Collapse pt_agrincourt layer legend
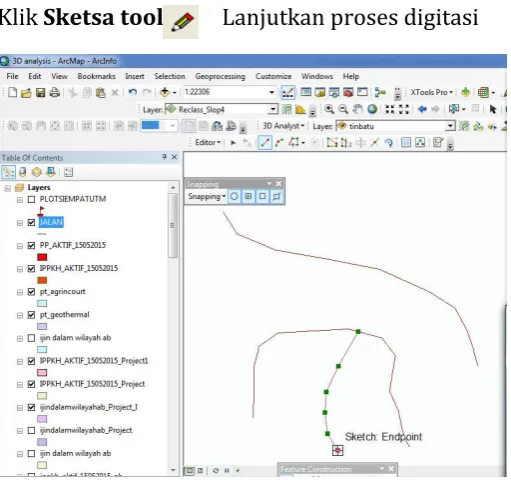511x480 pixels. (x=20, y=292)
